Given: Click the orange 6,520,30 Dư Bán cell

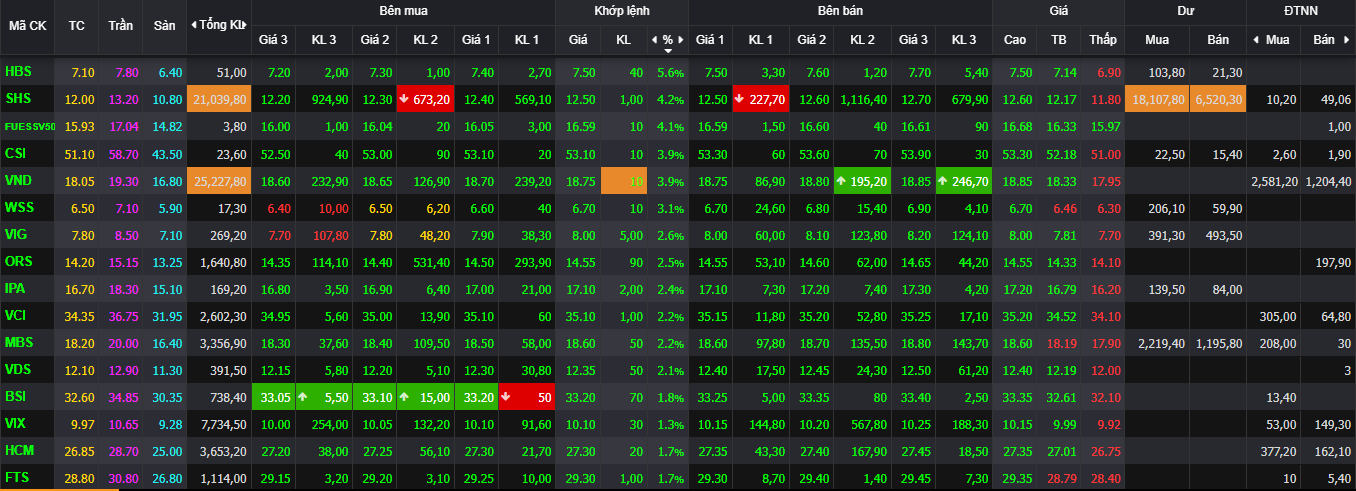Looking at the screenshot, I should click(1218, 99).
